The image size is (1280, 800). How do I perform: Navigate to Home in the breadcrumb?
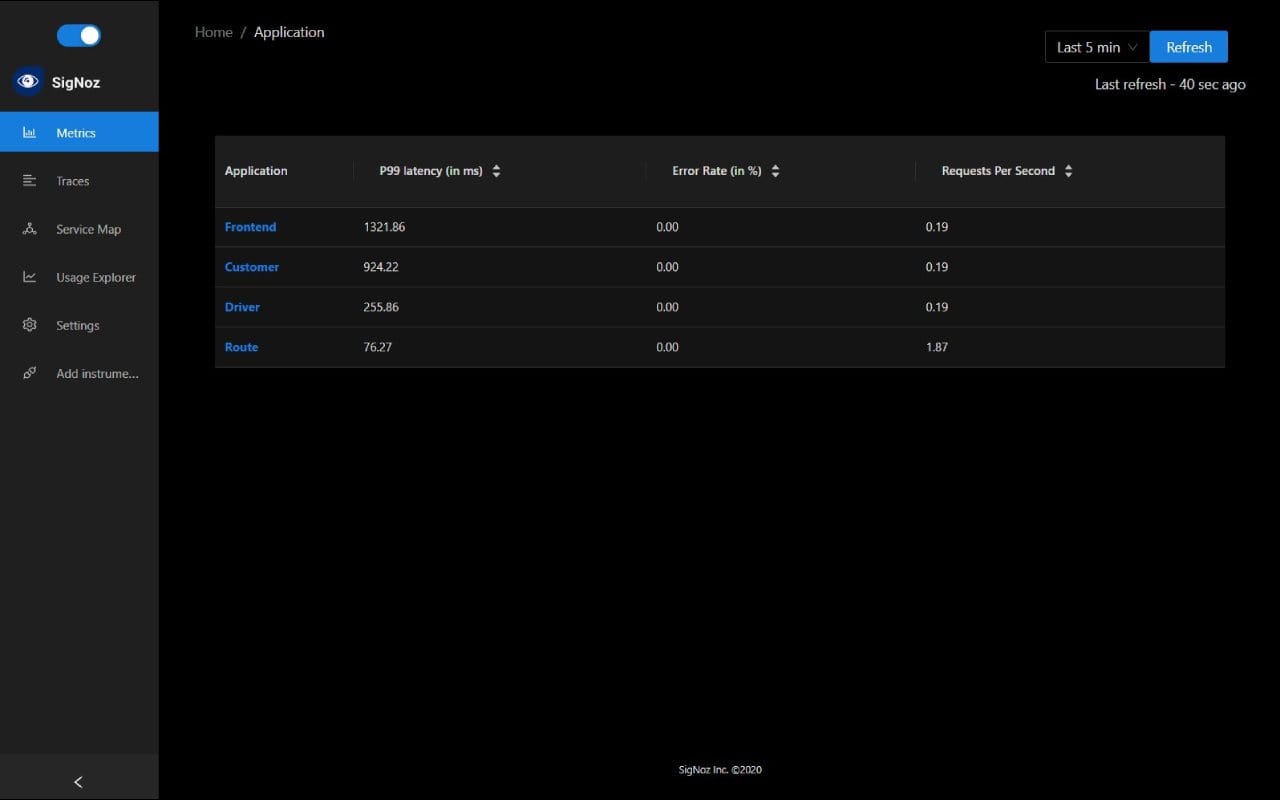(x=213, y=31)
